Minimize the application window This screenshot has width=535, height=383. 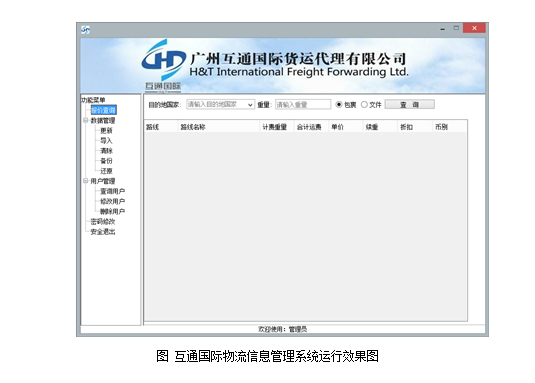click(x=443, y=29)
